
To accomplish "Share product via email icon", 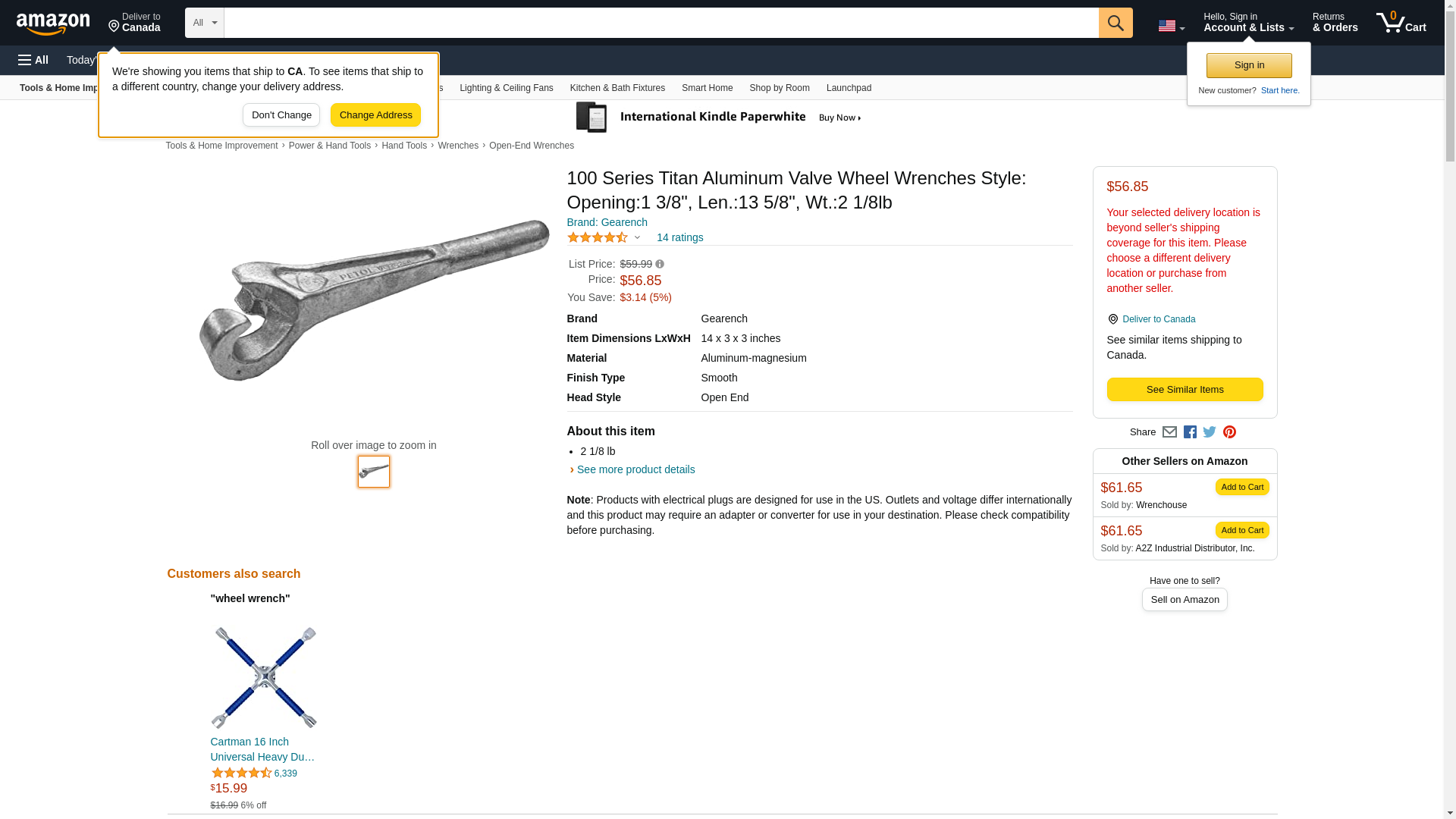I will click(1169, 432).
